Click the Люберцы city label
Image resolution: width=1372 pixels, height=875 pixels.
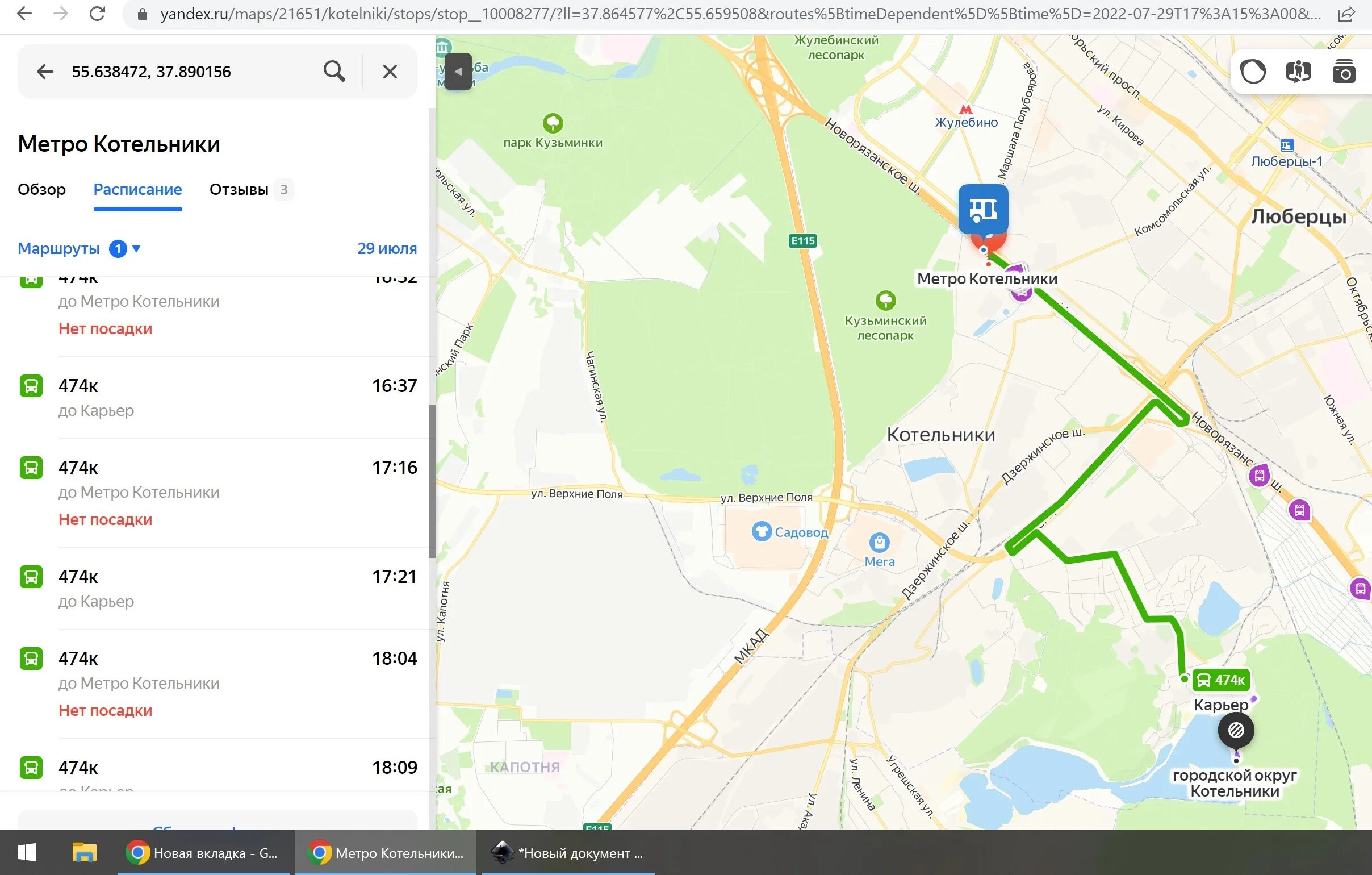pyautogui.click(x=1299, y=216)
